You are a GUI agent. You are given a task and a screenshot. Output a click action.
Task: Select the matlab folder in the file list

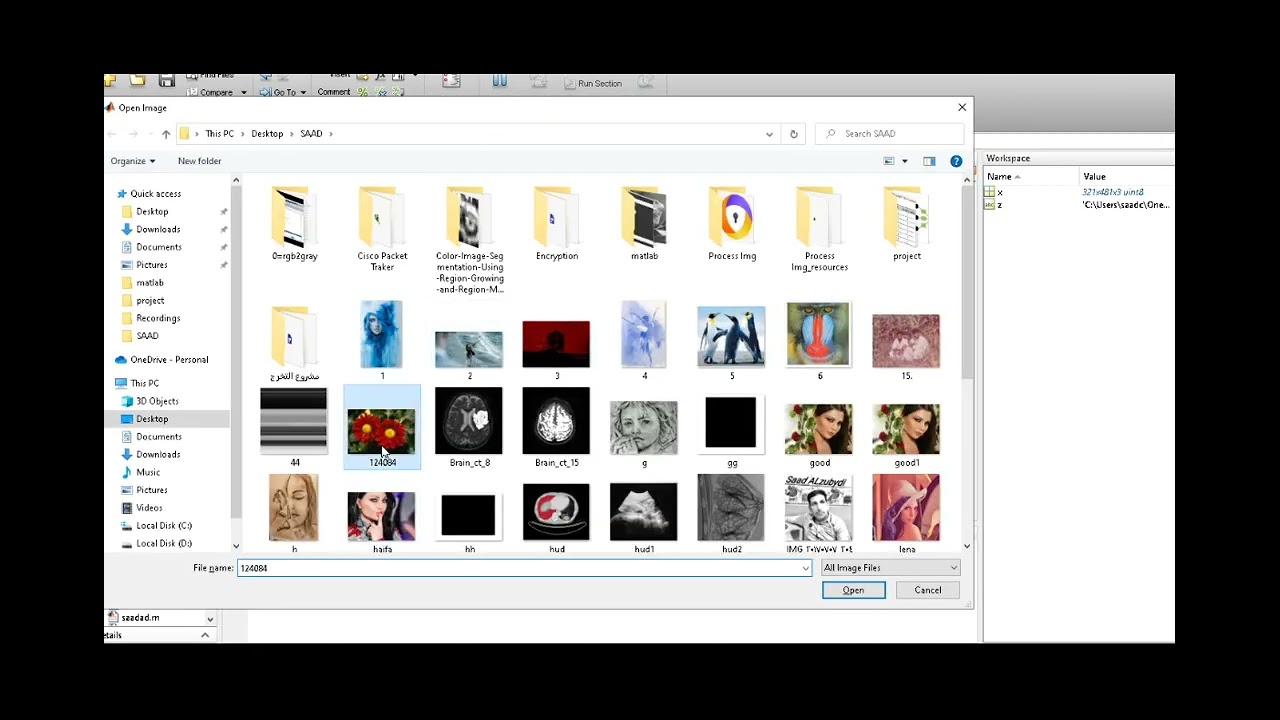[x=644, y=224]
